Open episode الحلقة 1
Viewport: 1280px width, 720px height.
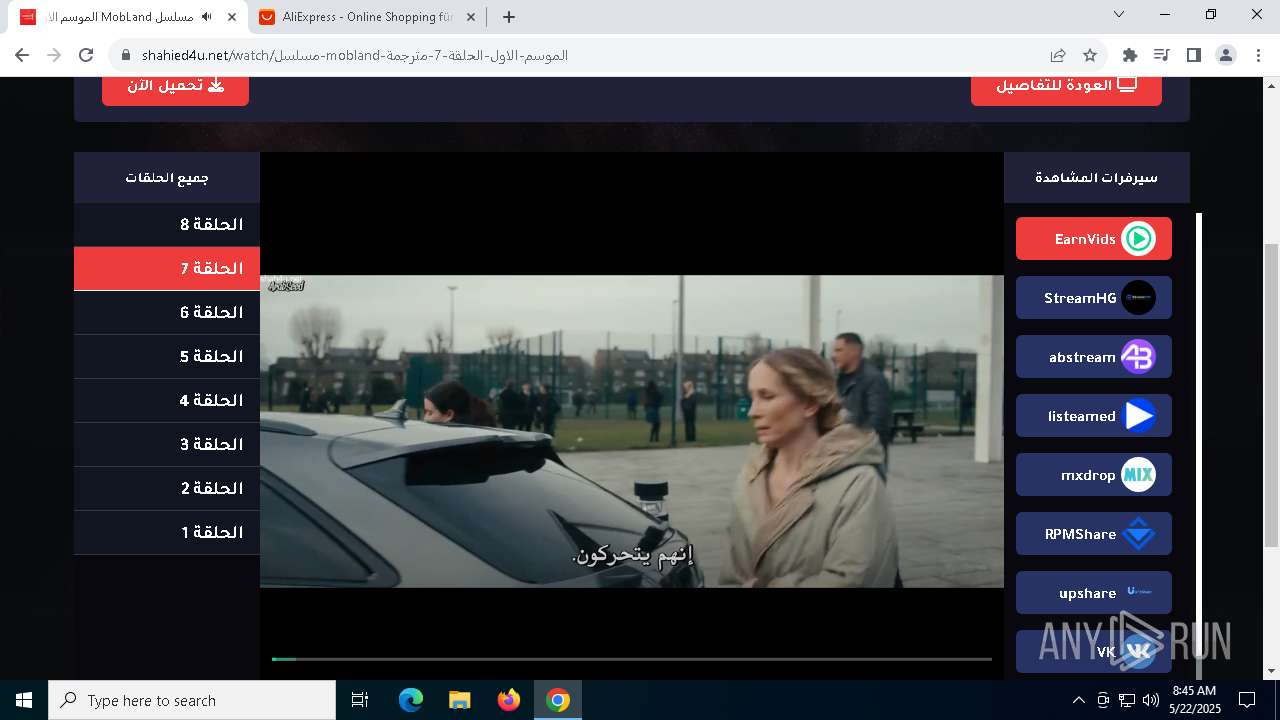click(167, 533)
